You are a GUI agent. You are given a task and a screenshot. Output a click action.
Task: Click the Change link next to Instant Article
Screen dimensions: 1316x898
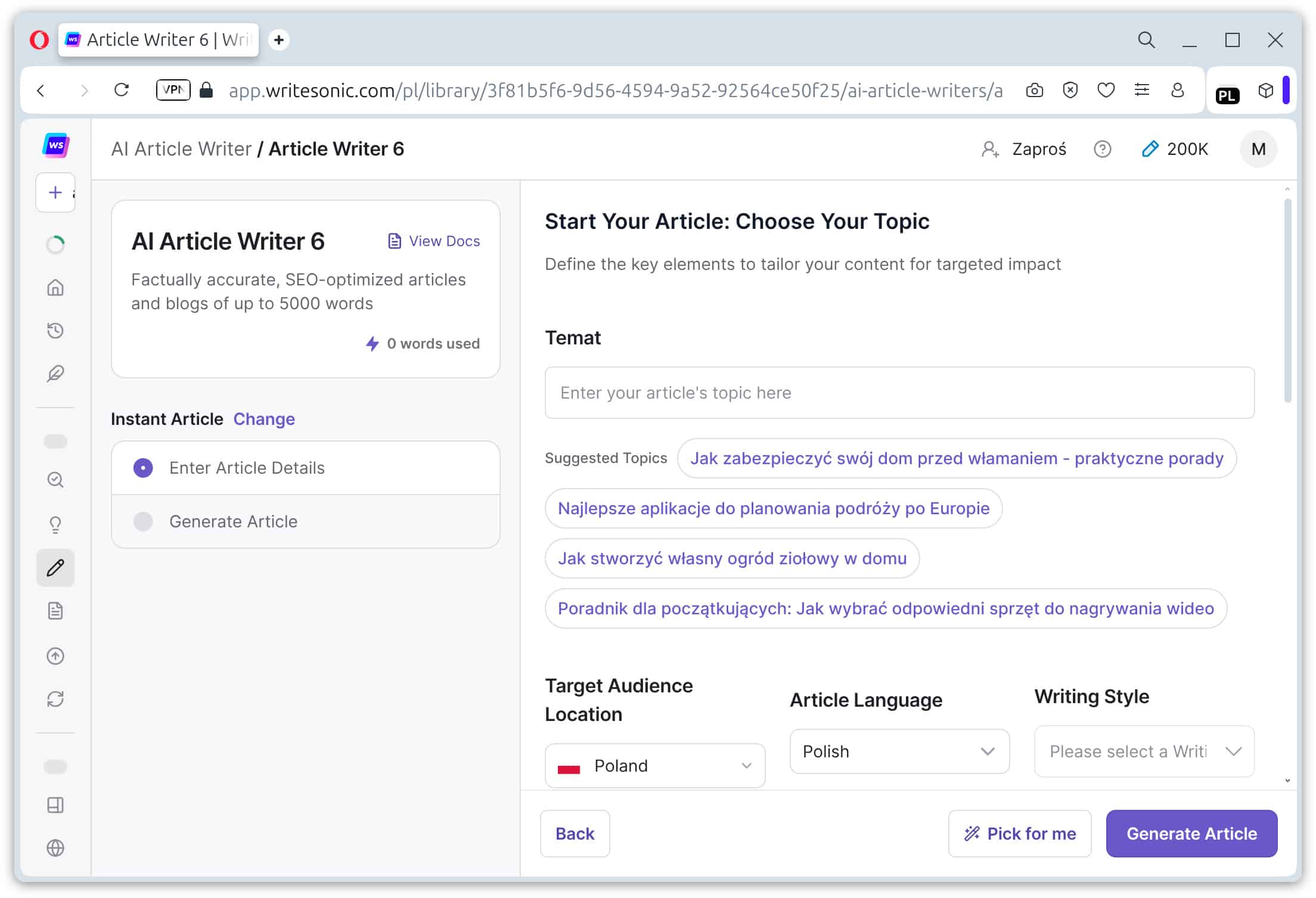click(264, 419)
